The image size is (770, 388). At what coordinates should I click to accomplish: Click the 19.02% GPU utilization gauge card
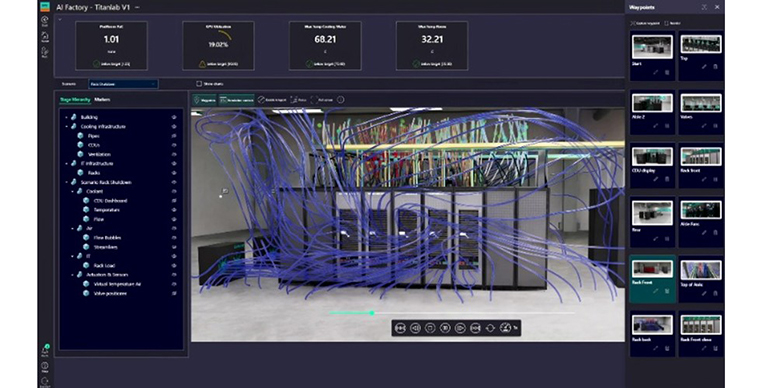pos(219,46)
